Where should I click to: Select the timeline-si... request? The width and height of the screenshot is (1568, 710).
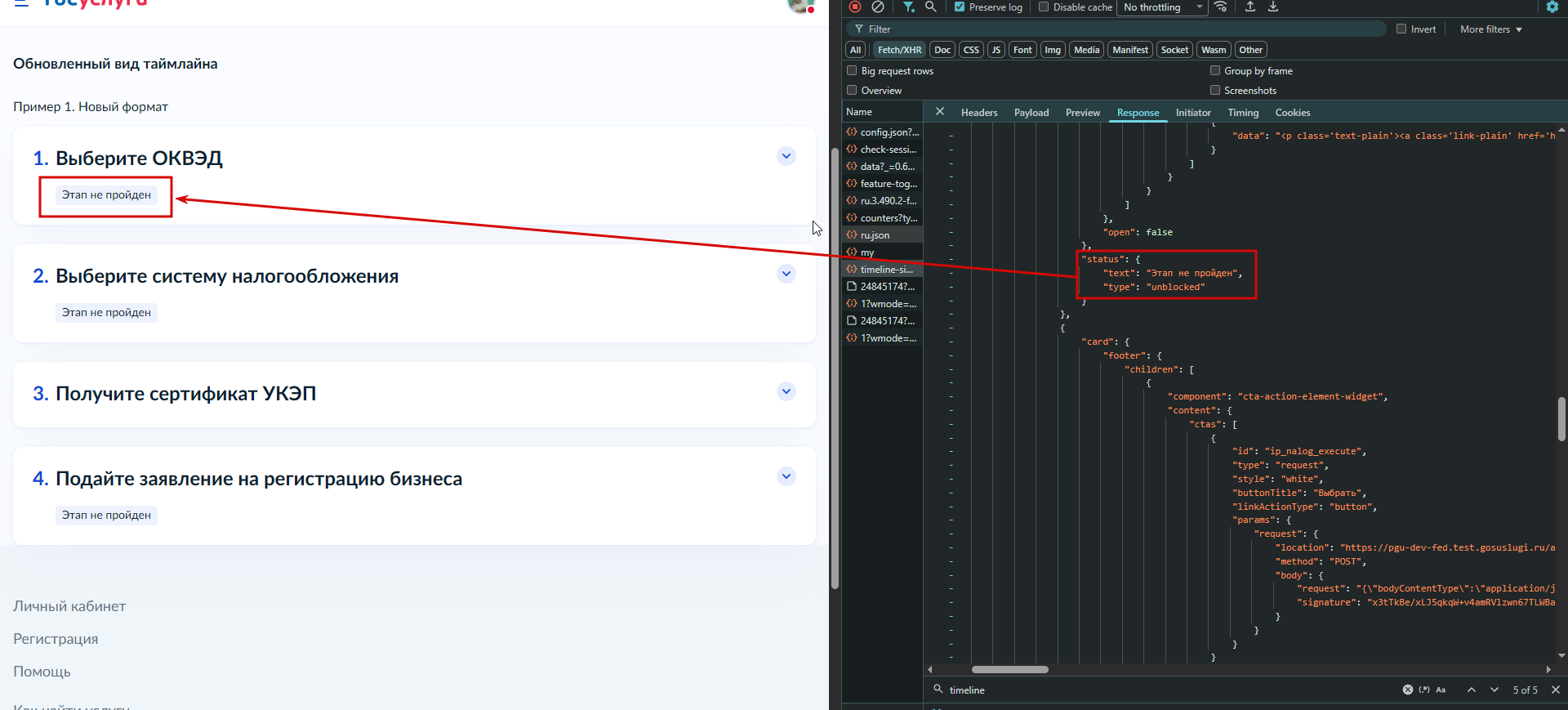click(x=883, y=270)
